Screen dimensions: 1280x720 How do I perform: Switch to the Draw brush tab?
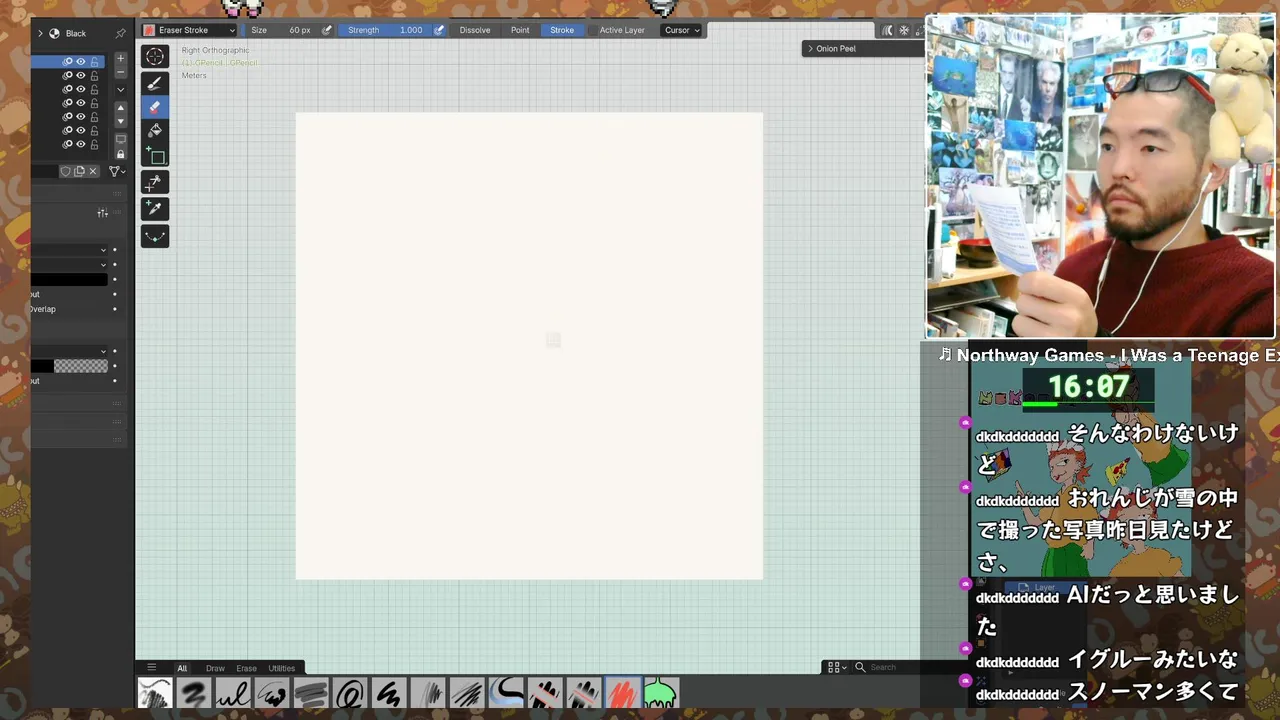215,668
